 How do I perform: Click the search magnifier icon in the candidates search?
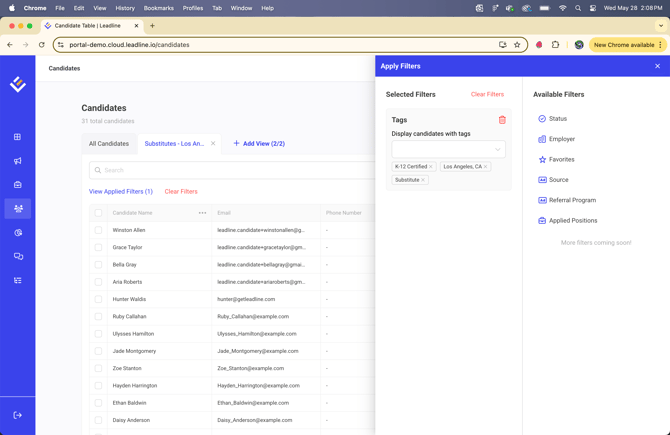click(98, 170)
